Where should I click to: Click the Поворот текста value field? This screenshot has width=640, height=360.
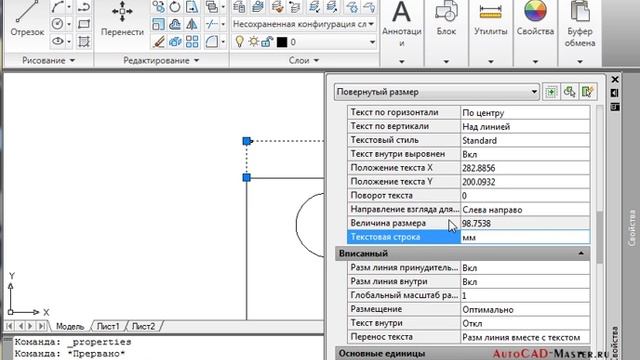tap(525, 196)
